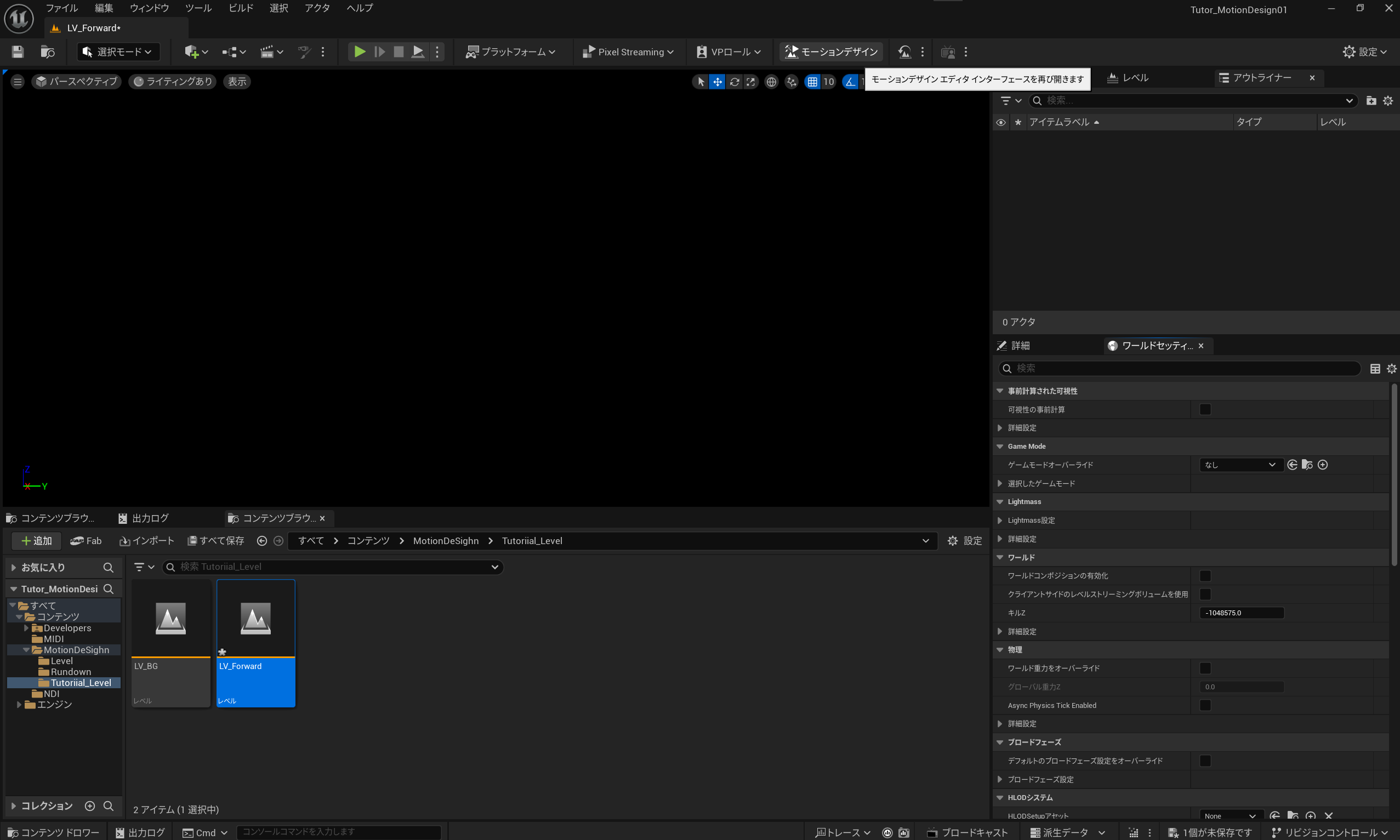The height and width of the screenshot is (840, 1400).
Task: Click the outliner create folder icon
Action: 1370,100
